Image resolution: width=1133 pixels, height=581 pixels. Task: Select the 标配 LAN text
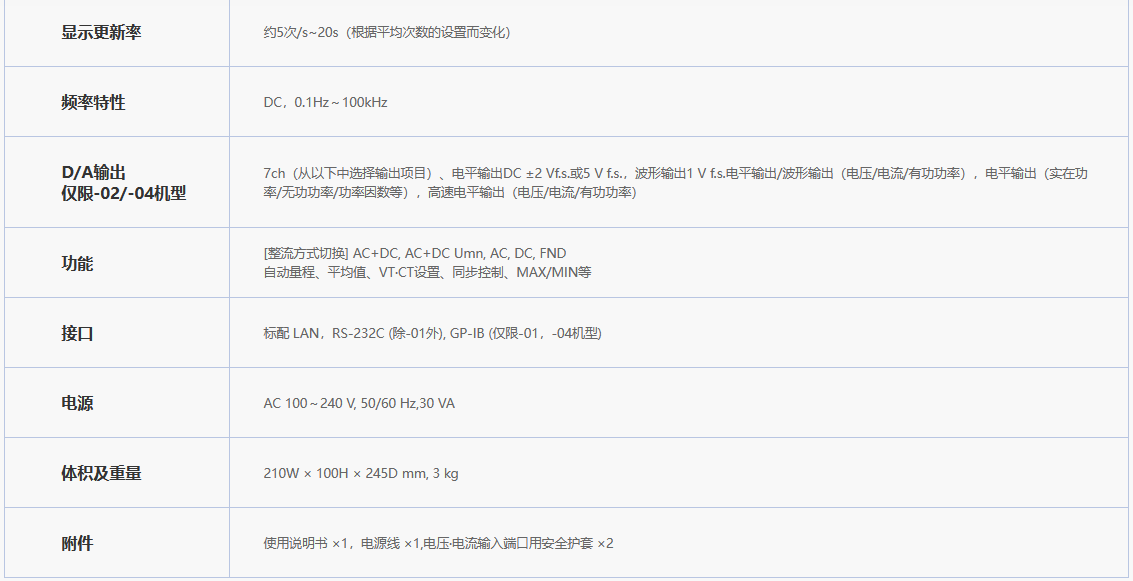[291, 334]
